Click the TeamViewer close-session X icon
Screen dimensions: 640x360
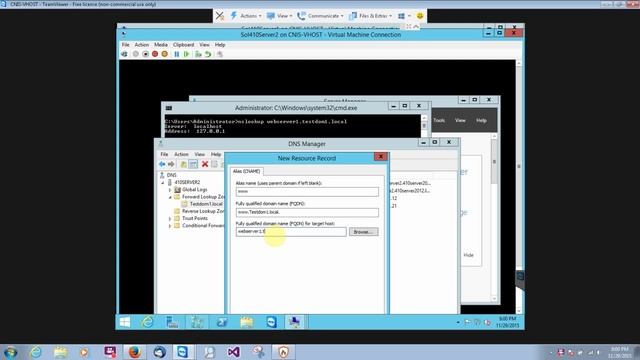click(220, 16)
